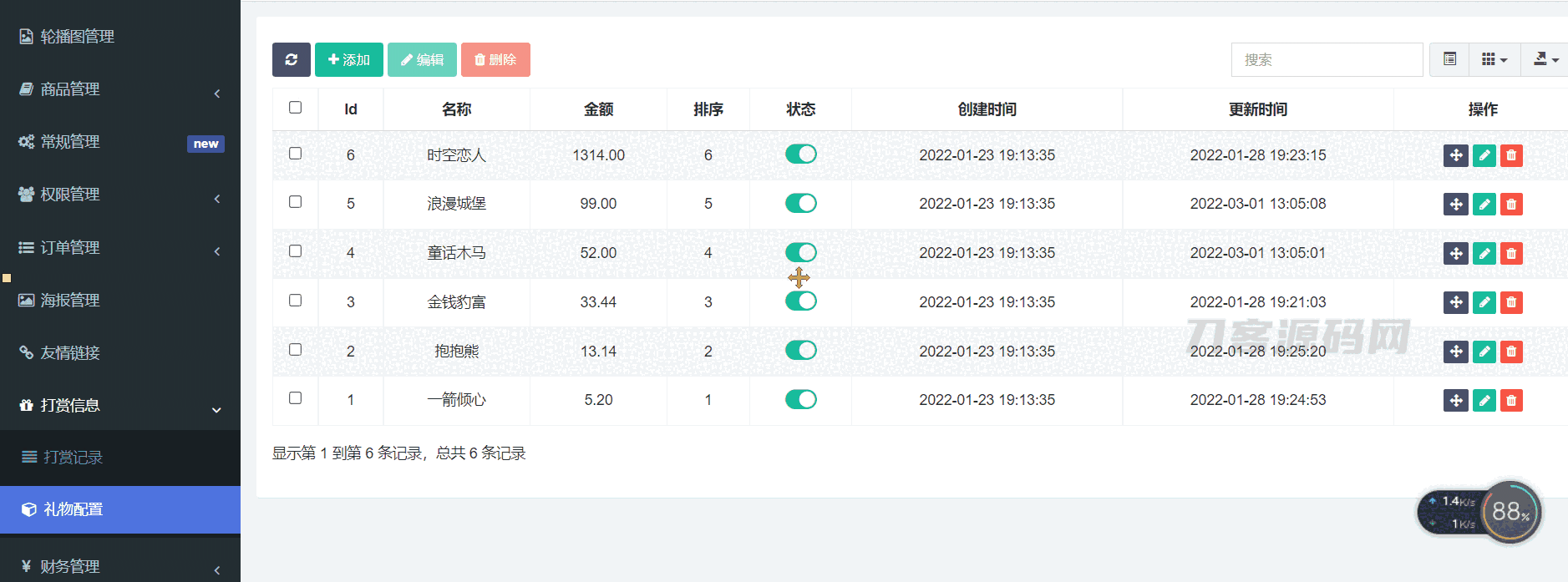Open 友情链接 in the sidebar
Image resolution: width=1568 pixels, height=582 pixels.
(x=120, y=352)
